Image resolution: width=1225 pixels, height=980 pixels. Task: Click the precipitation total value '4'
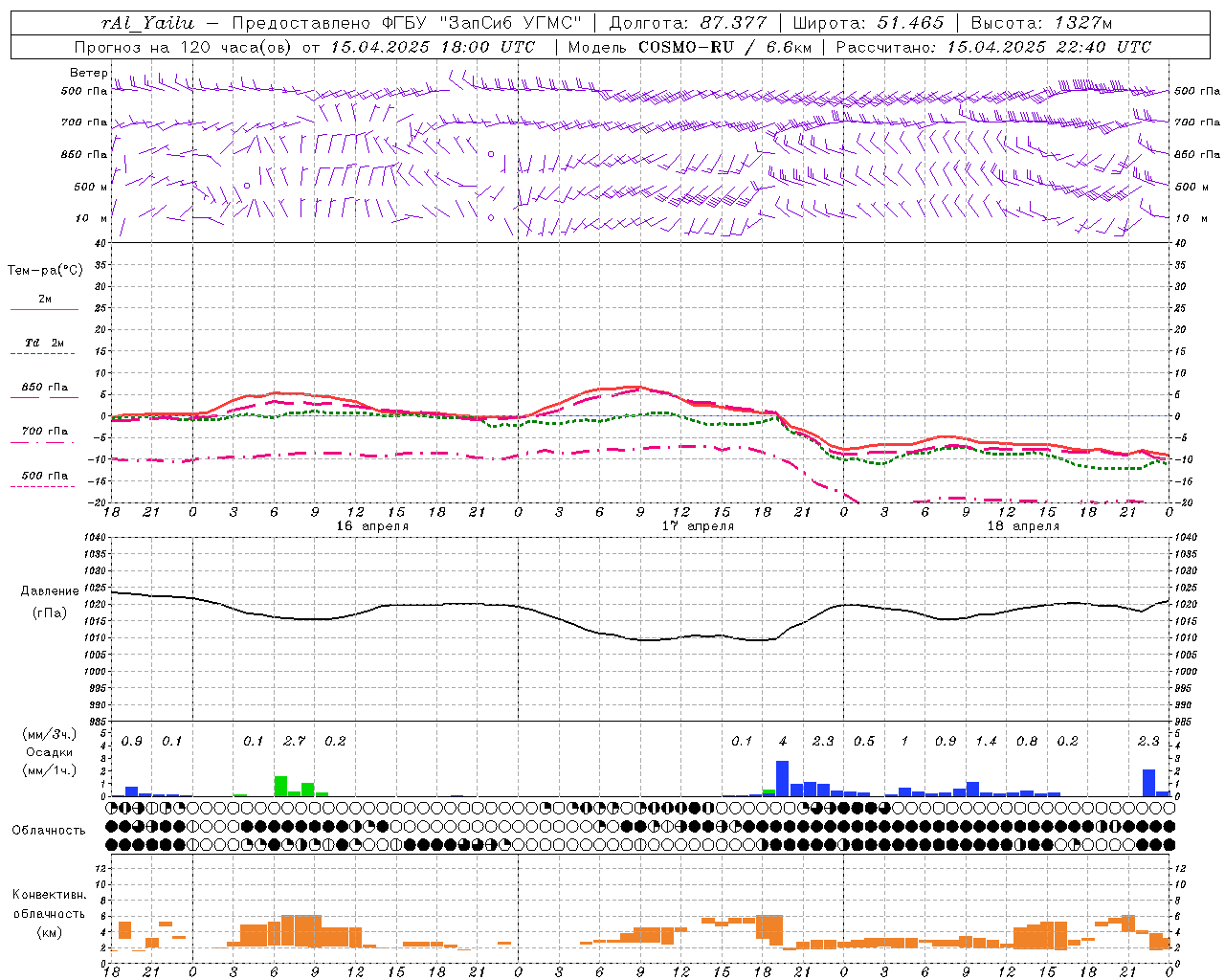point(783,742)
